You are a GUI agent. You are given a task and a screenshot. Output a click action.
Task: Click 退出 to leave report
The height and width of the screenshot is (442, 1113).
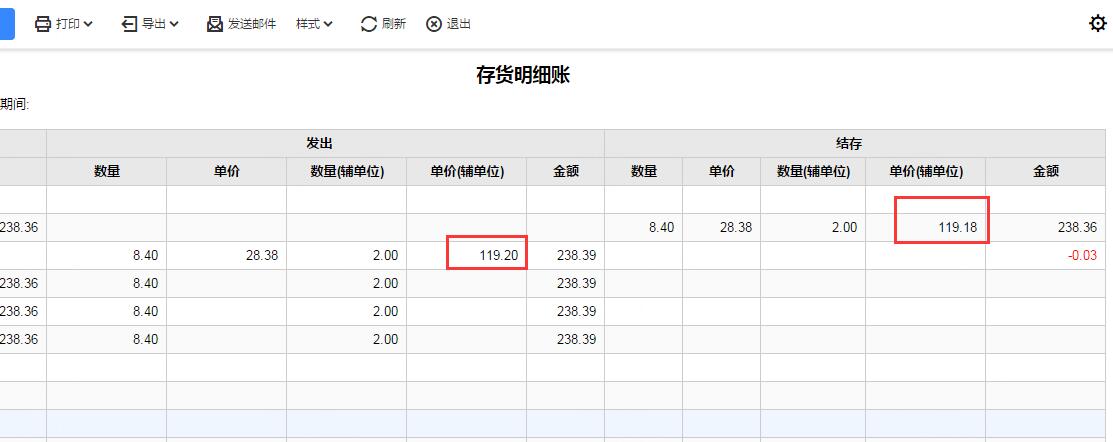[459, 24]
